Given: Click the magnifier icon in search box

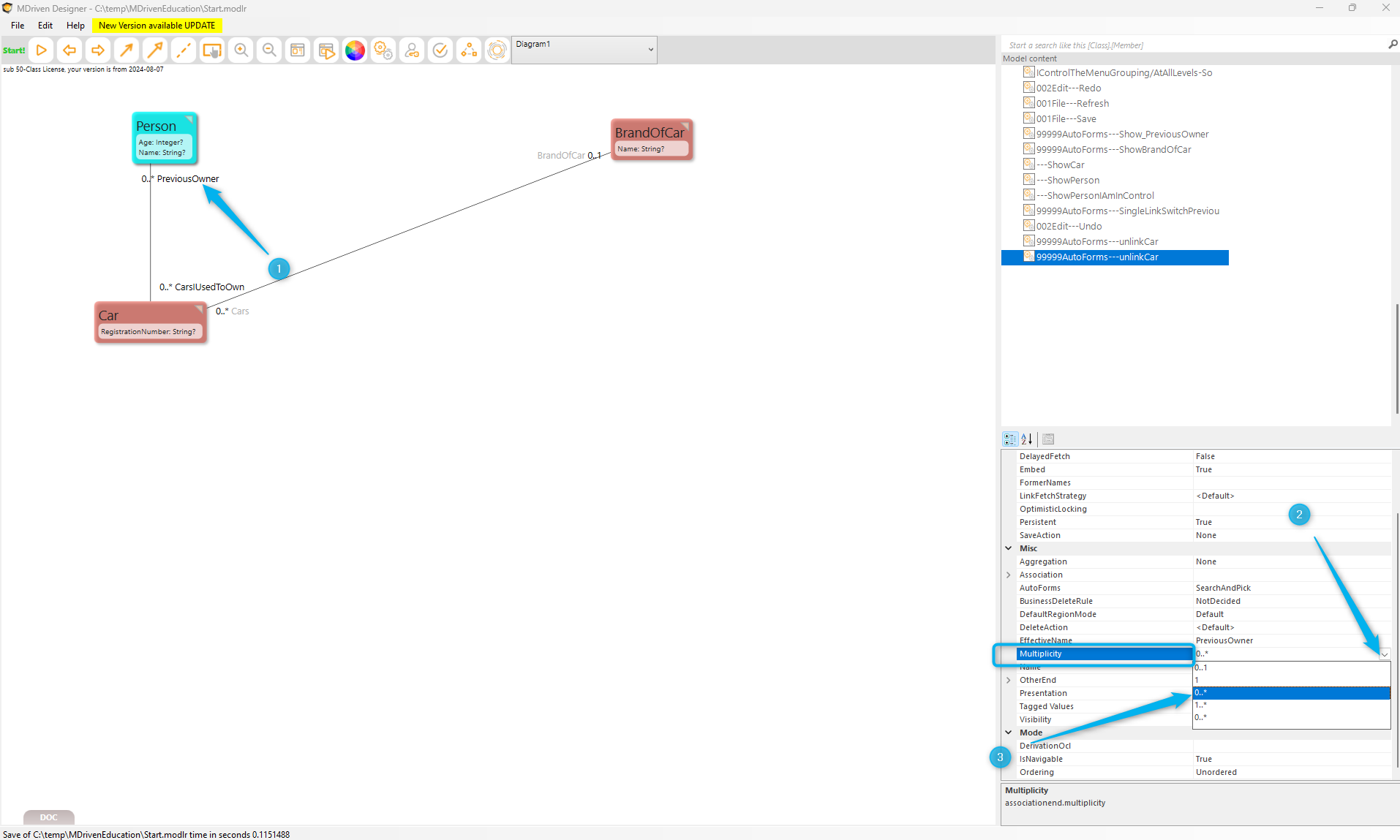Looking at the screenshot, I should click(x=1393, y=45).
